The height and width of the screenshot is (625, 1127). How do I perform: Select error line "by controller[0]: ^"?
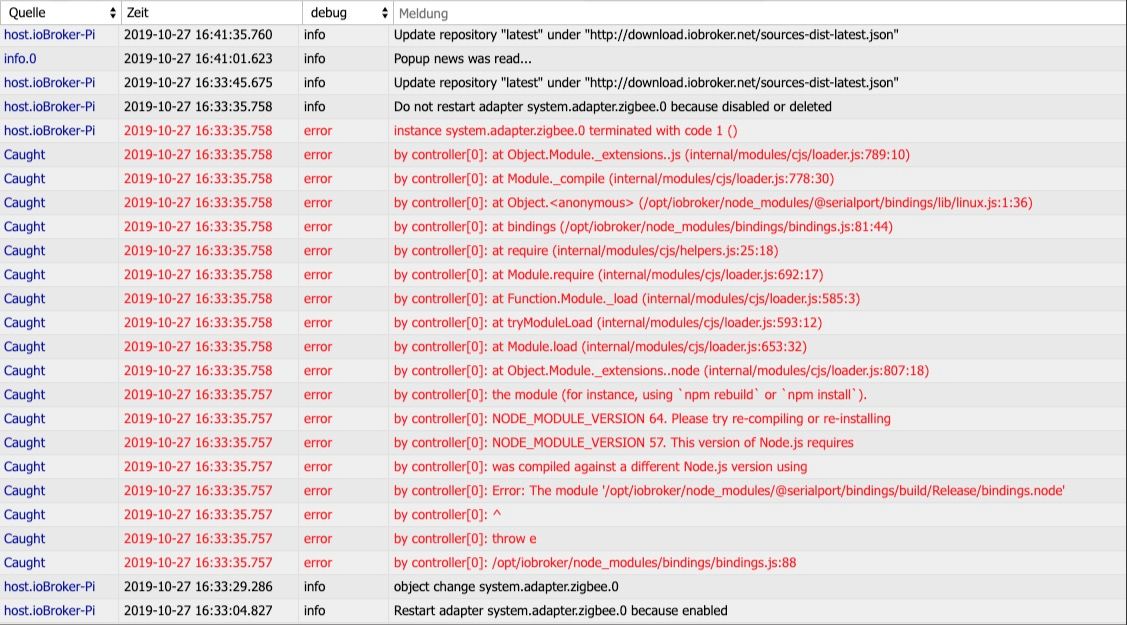point(447,515)
